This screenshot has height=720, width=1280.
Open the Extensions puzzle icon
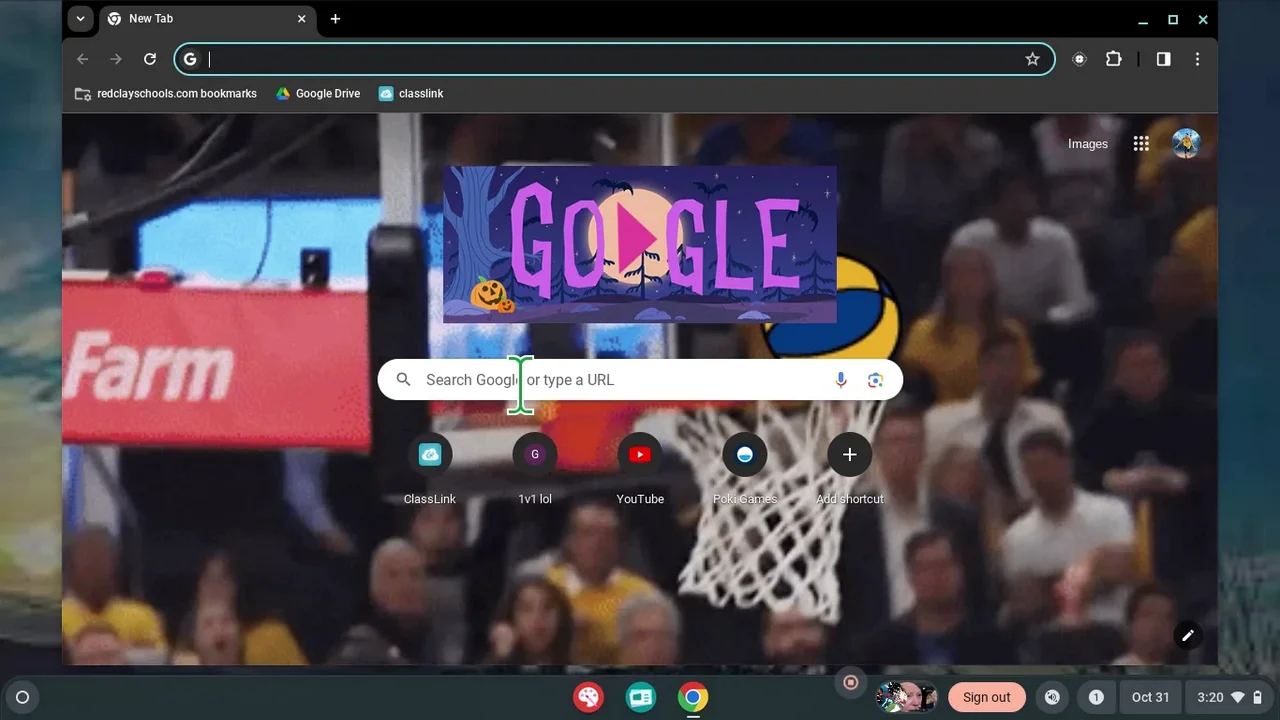point(1113,59)
